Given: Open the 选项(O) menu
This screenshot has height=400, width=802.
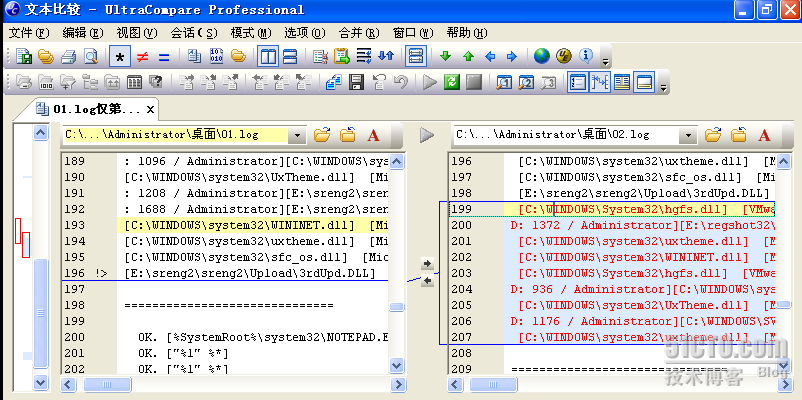Looking at the screenshot, I should tap(305, 33).
